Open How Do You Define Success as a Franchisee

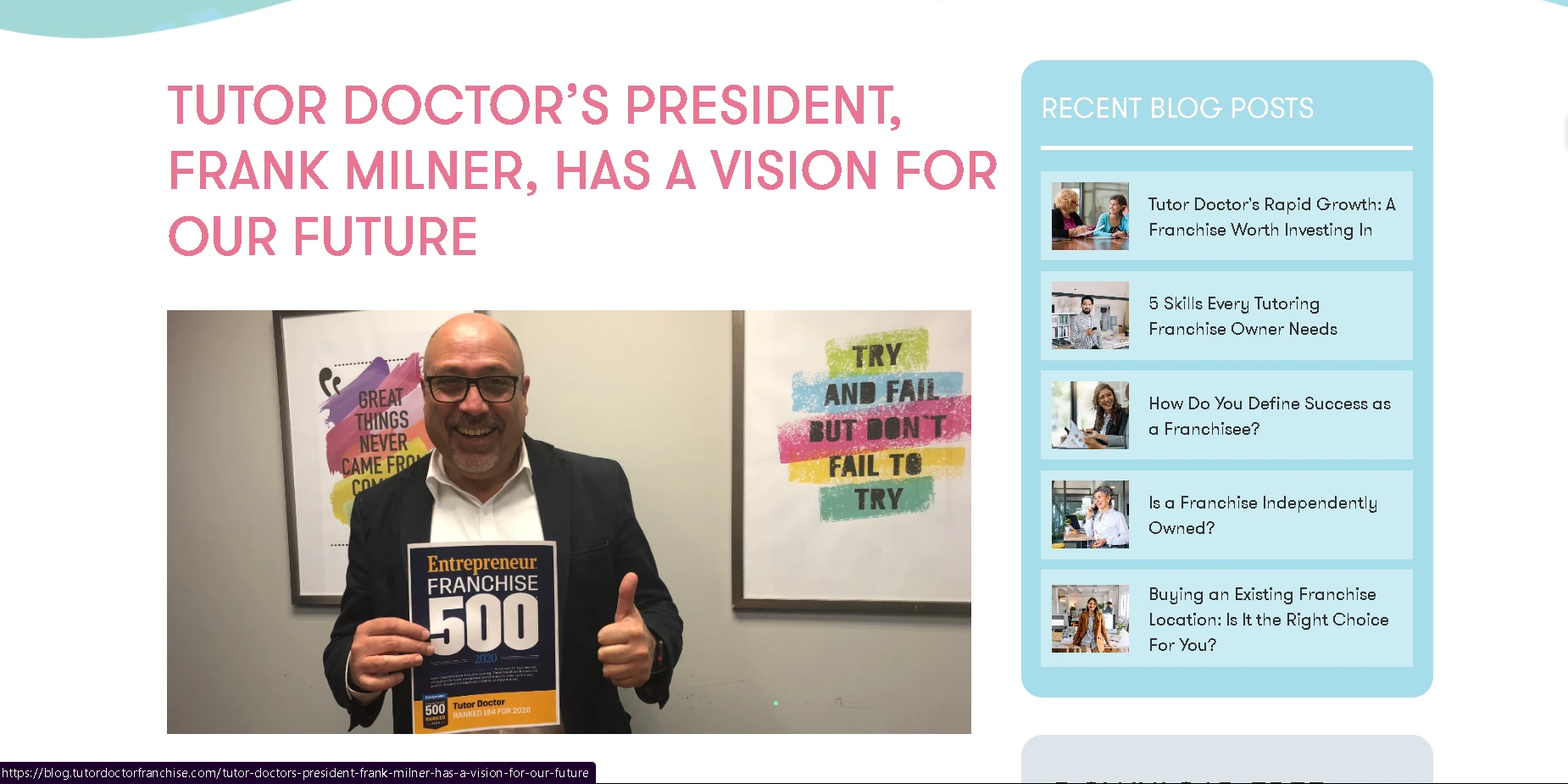1269,416
